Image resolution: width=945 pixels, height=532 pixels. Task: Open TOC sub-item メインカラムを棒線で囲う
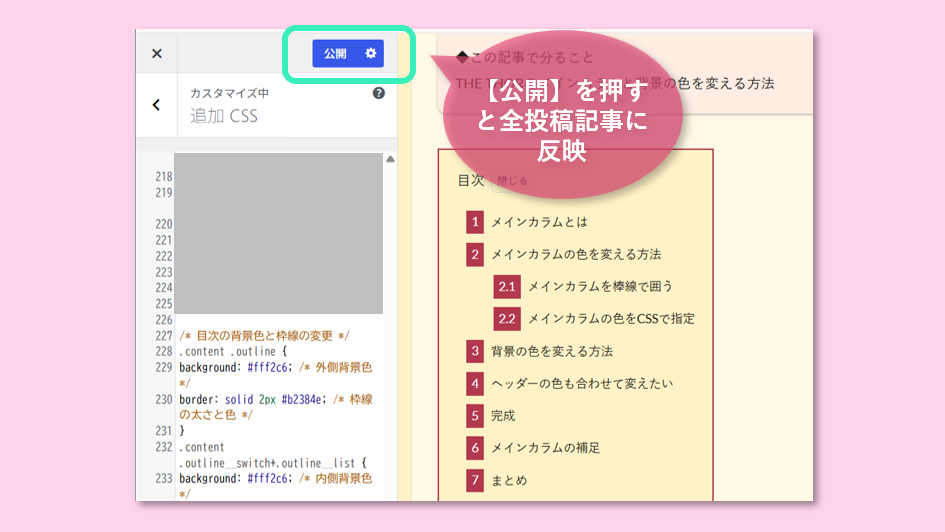tap(600, 286)
